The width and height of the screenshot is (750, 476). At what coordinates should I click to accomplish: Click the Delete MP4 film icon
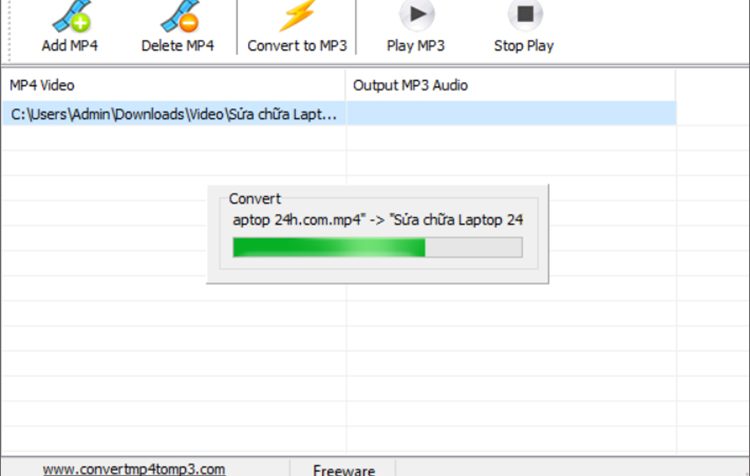point(180,16)
